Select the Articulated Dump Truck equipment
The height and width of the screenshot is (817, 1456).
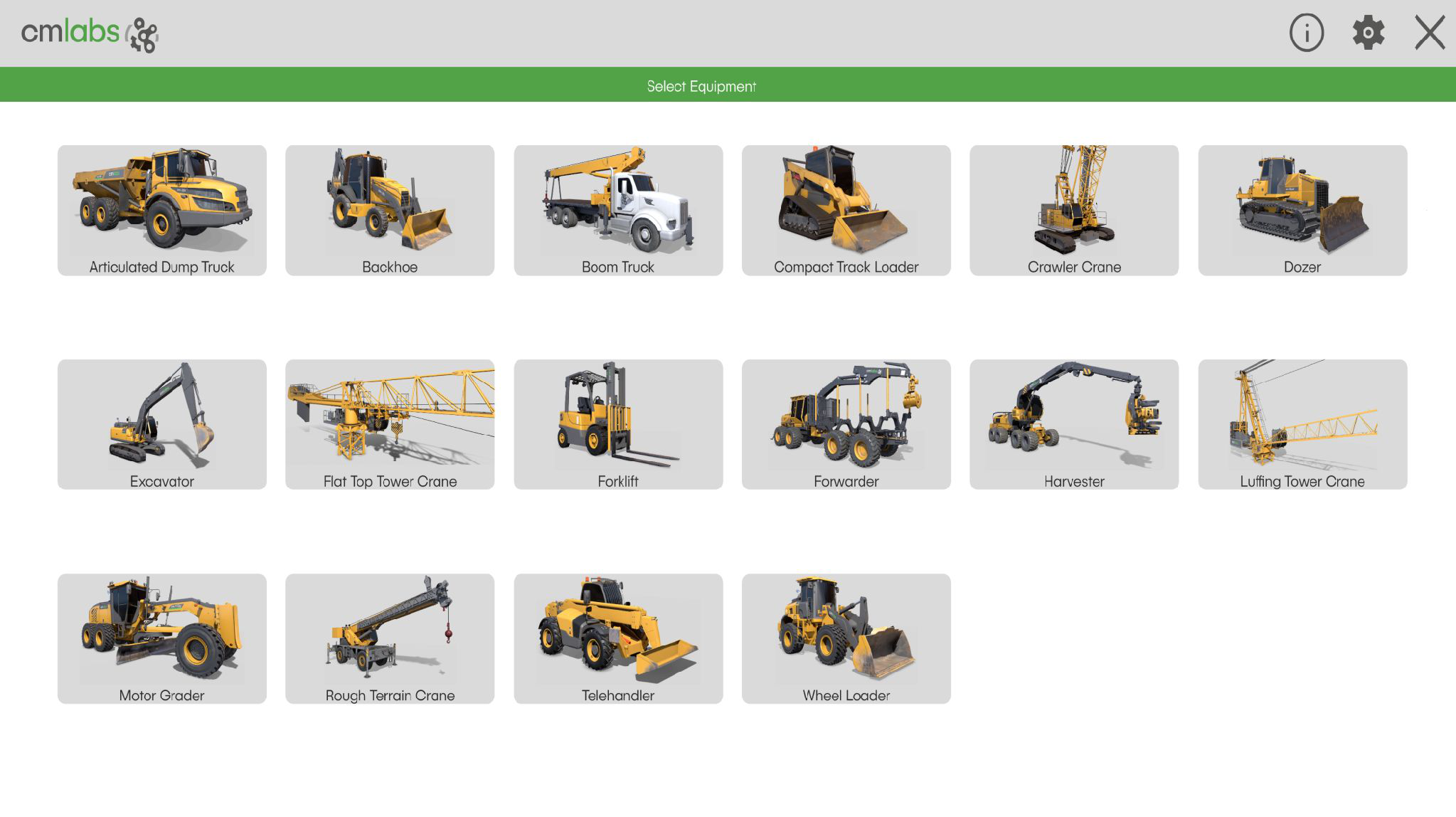click(162, 211)
